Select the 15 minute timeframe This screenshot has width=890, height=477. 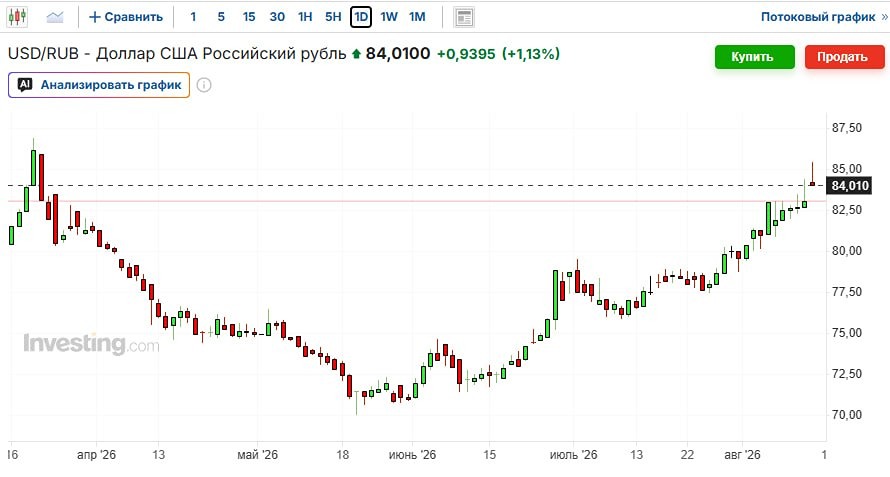249,17
